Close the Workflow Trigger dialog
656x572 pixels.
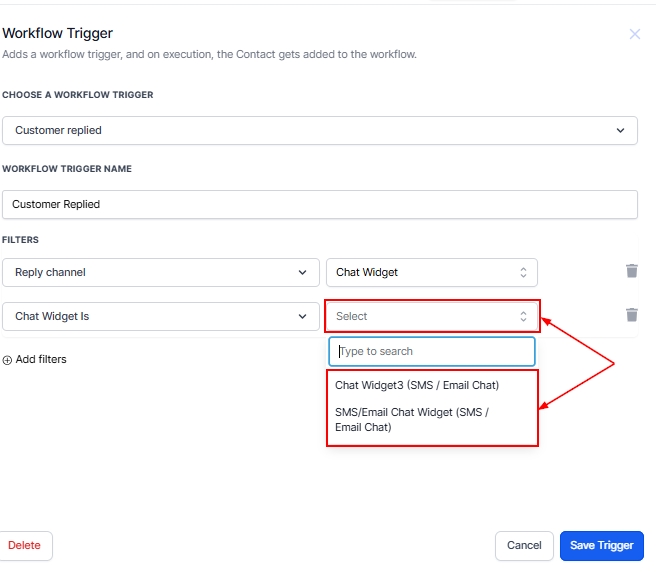click(634, 34)
